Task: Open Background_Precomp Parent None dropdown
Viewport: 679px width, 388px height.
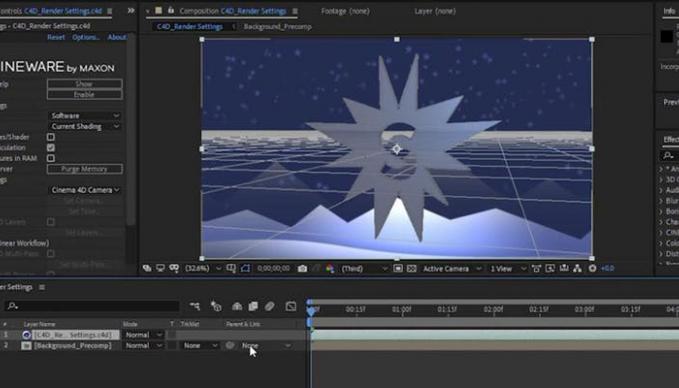Action: point(266,346)
